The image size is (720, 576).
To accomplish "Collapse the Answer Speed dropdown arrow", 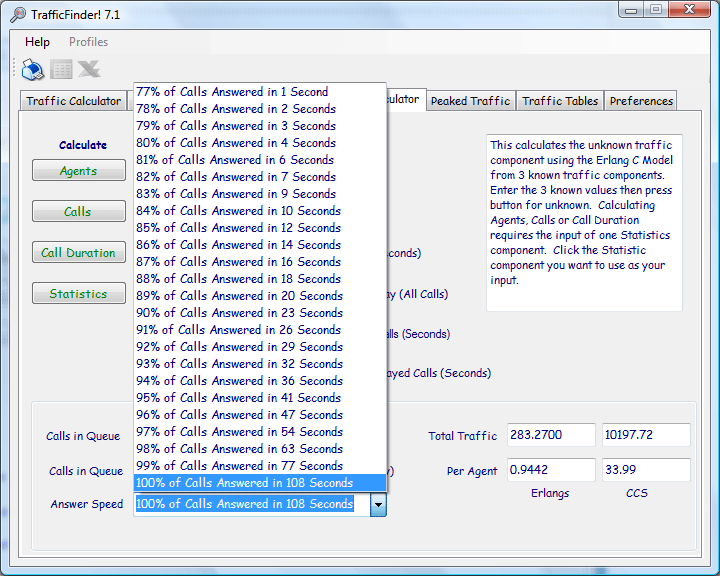I will tap(378, 504).
